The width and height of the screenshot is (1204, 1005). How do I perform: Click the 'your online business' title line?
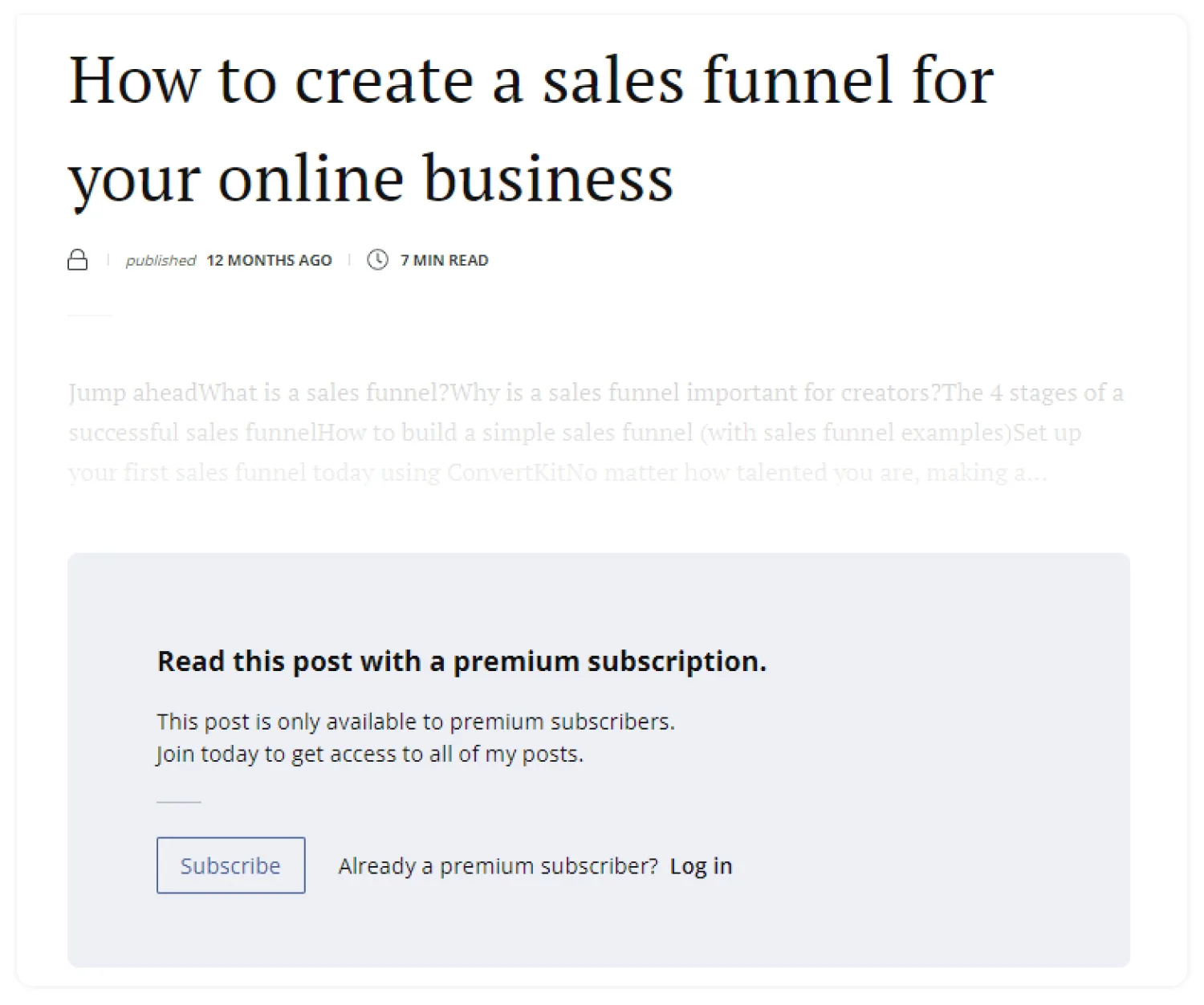(370, 178)
